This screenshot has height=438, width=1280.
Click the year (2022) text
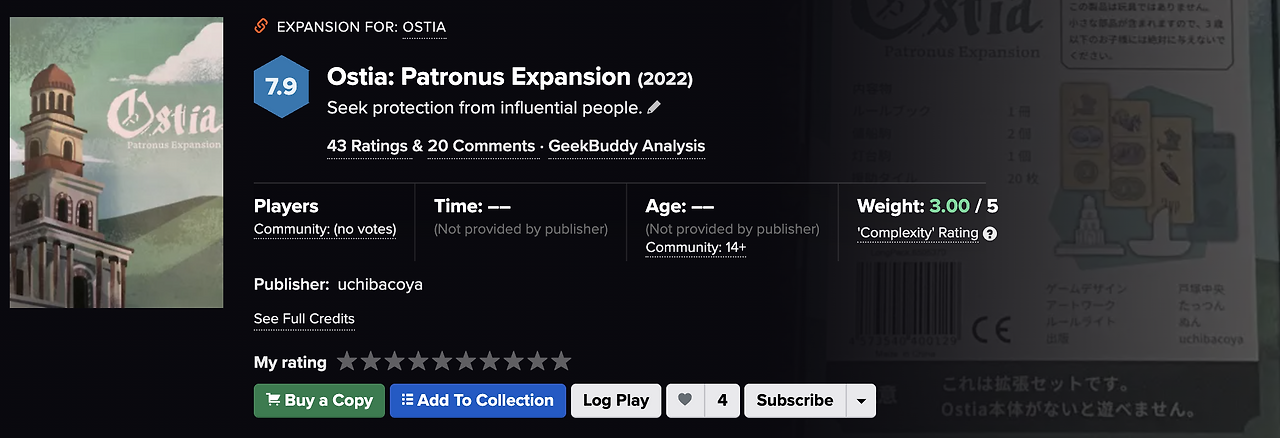pos(665,78)
